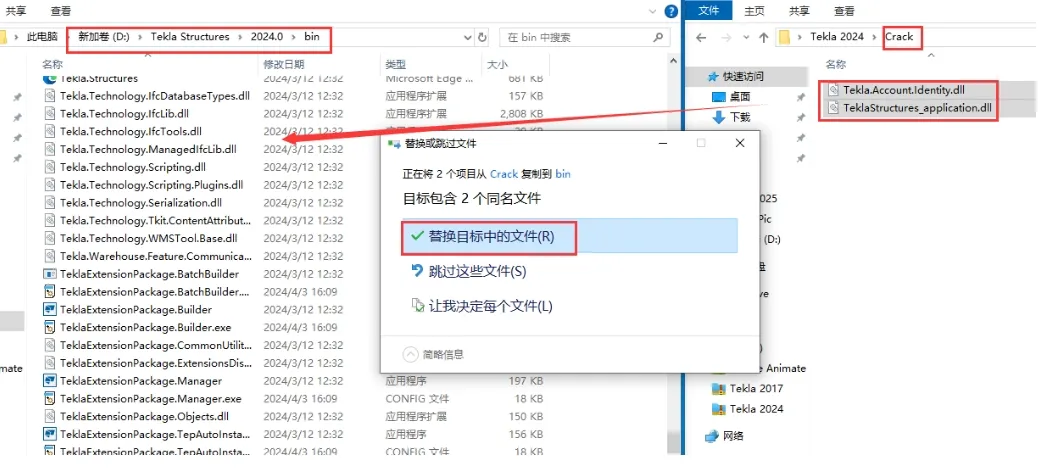Click file icon of TeklaStructures_application.dll
The image size is (1048, 471).
833,108
